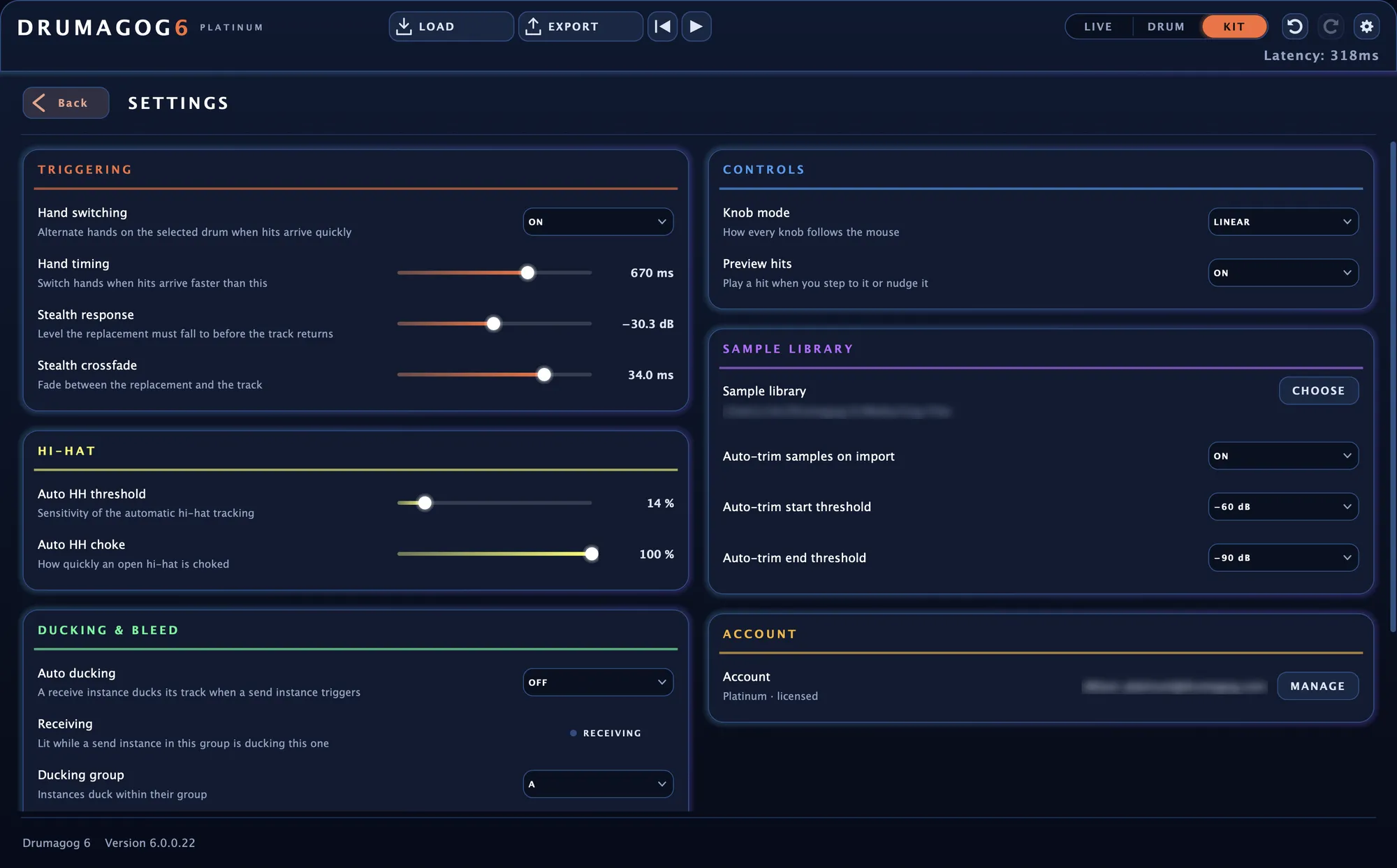Open the Ducking group dropdown

[x=598, y=784]
